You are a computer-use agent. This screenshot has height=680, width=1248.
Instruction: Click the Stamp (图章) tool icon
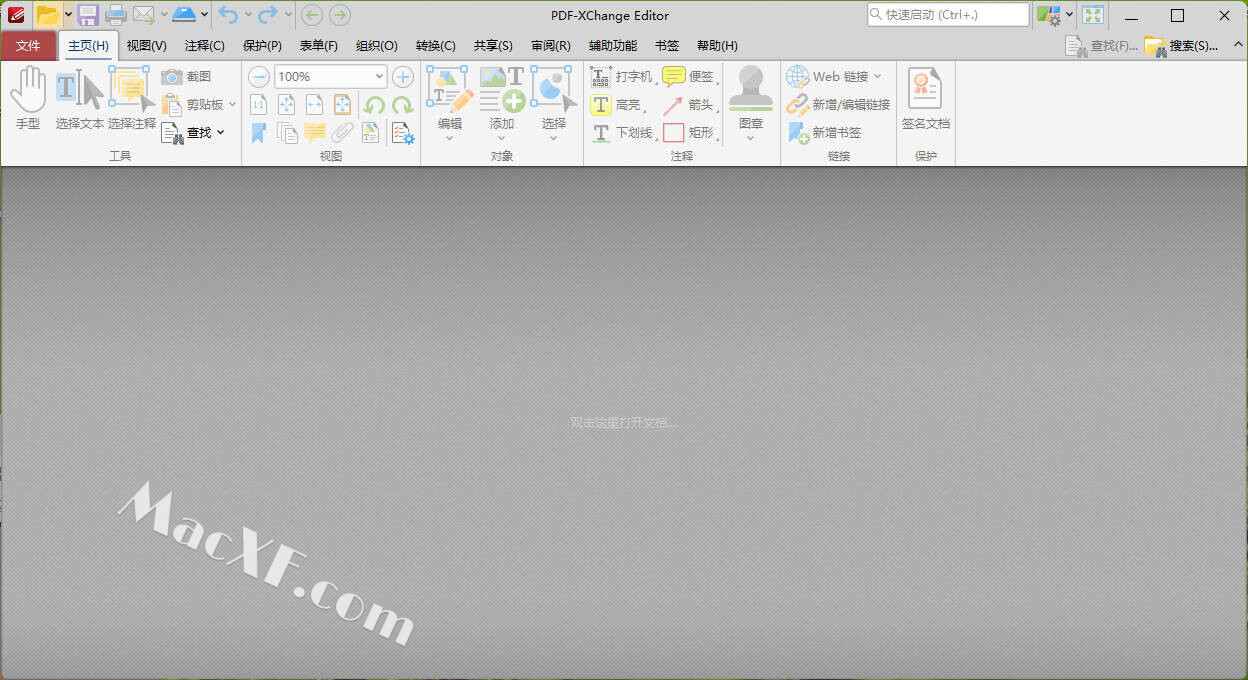click(750, 96)
